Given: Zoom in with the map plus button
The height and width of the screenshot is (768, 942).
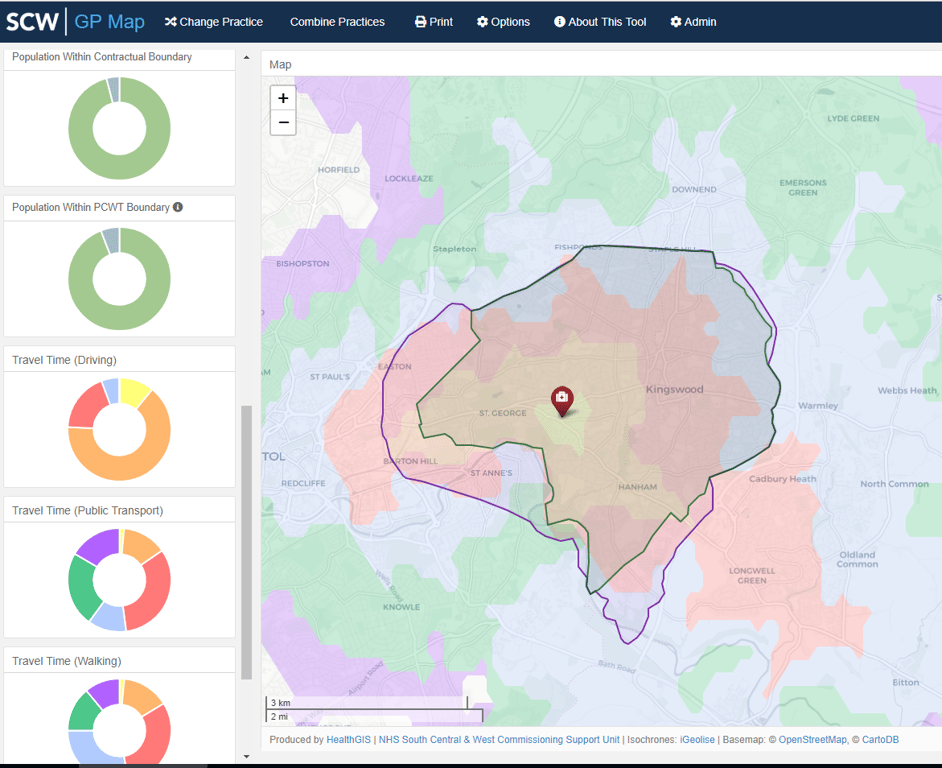Looking at the screenshot, I should click(x=283, y=98).
